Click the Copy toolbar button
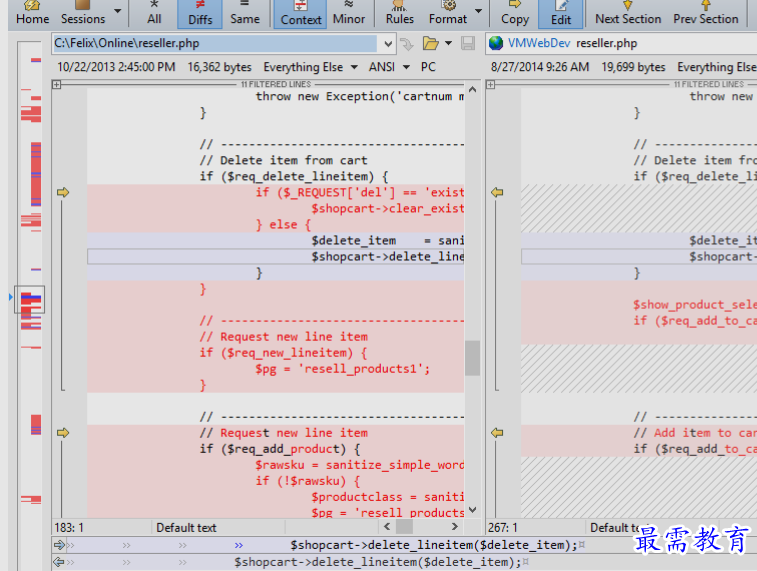Viewport: 757px width, 571px height. (515, 14)
